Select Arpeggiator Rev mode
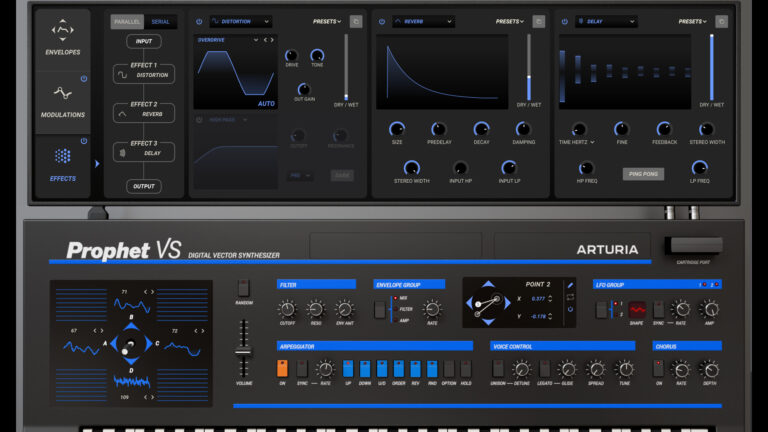This screenshot has height=432, width=768. pyautogui.click(x=415, y=368)
